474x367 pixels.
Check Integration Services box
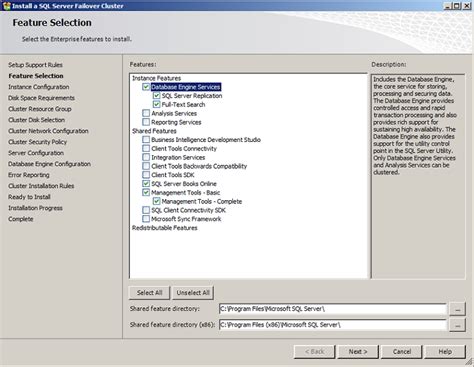[146, 157]
